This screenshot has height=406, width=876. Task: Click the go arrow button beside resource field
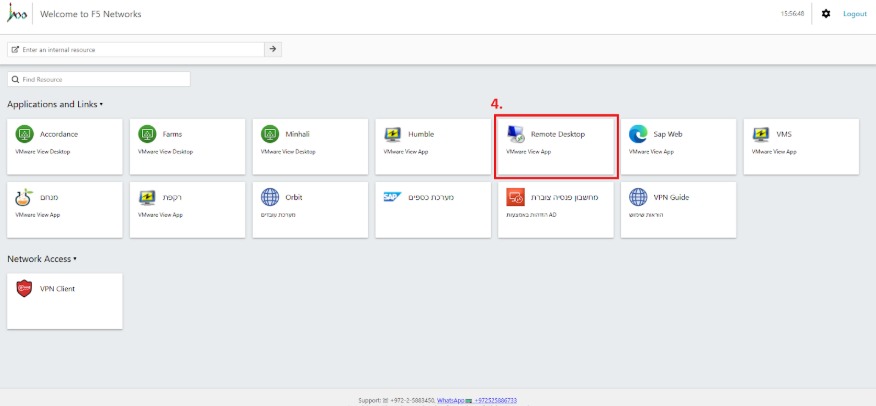coord(273,49)
